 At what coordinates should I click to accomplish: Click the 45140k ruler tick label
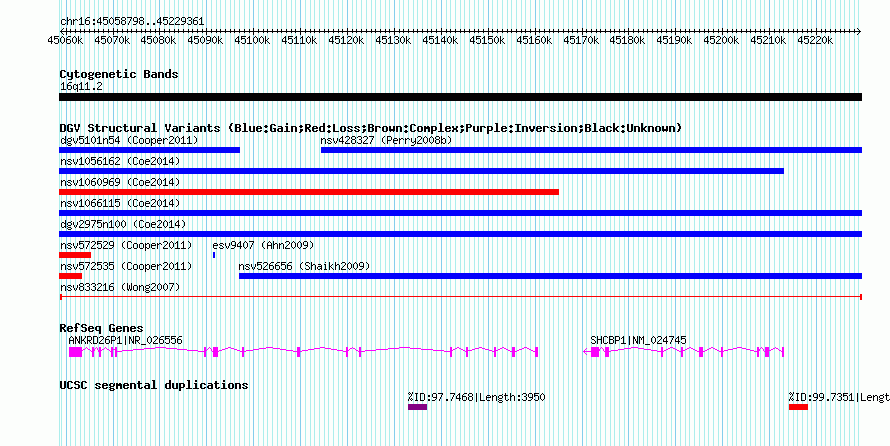click(440, 41)
